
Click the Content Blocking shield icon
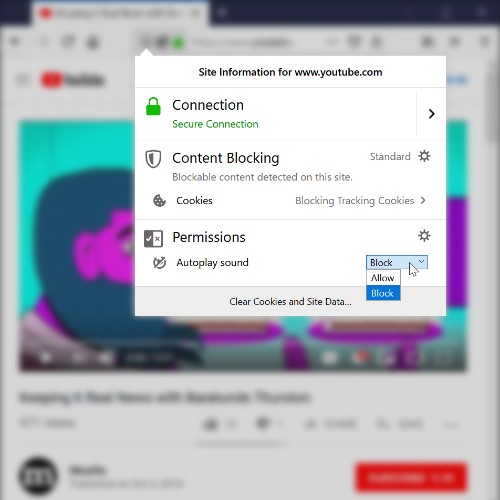coord(153,159)
